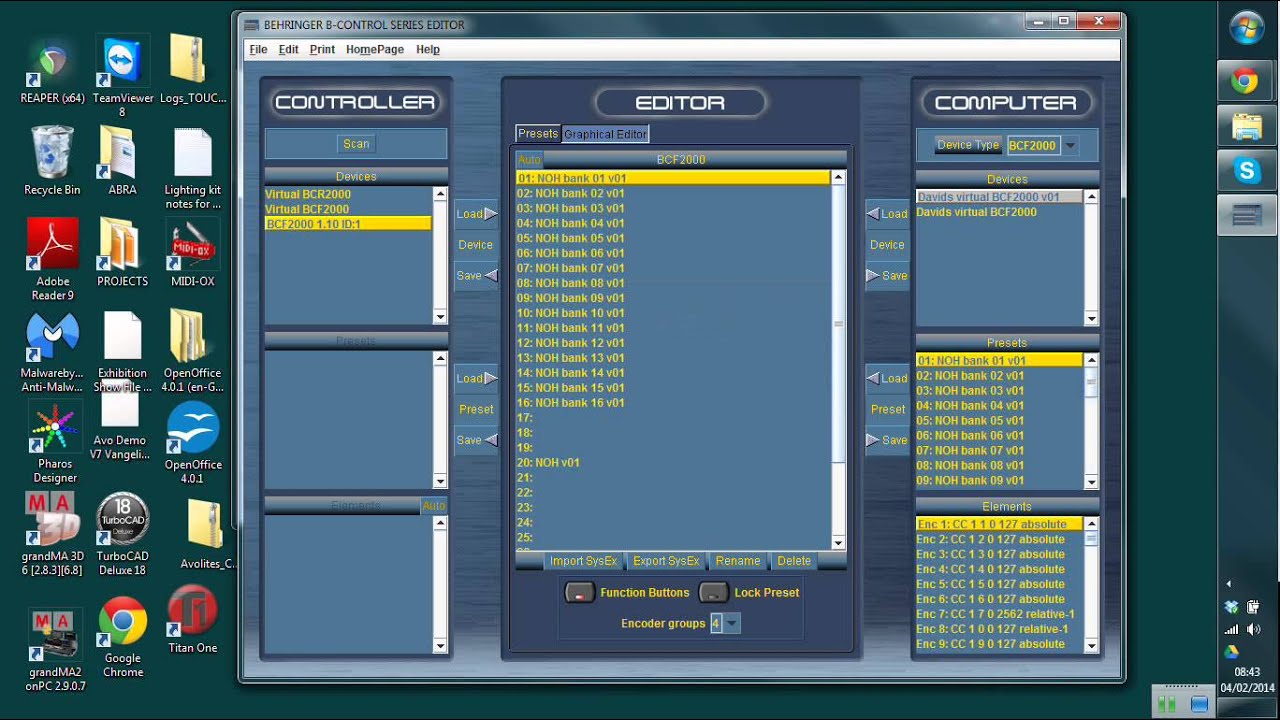Screen dimensions: 1280x720
Task: Open the grandMA 3D desktop shortcut
Action: point(52,533)
